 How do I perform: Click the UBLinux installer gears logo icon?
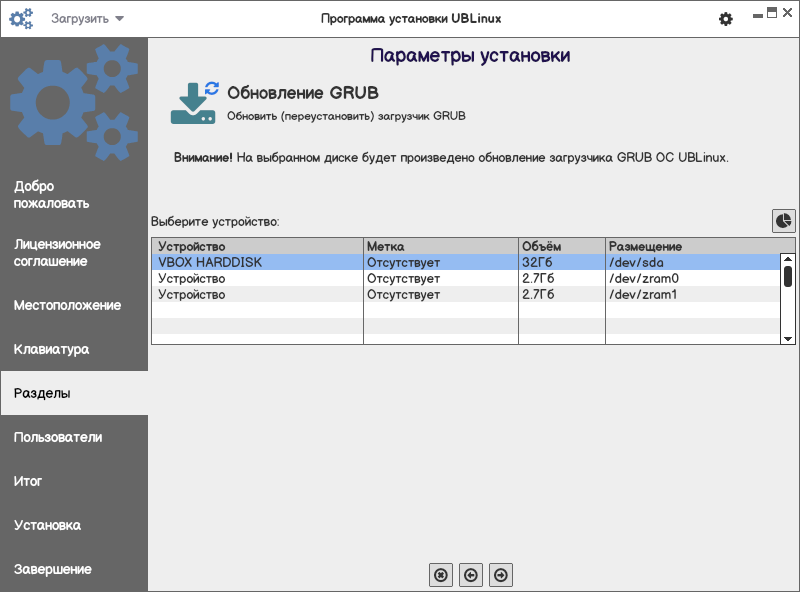click(21, 19)
